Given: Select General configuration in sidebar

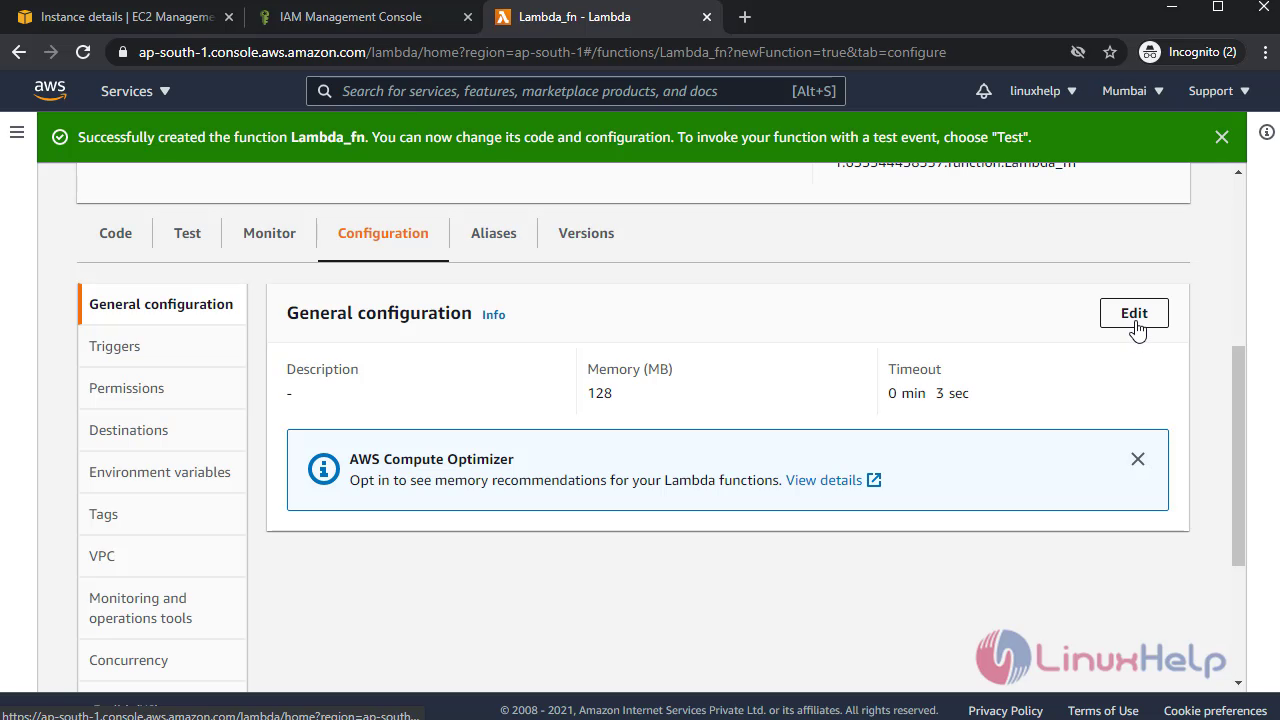Looking at the screenshot, I should pos(162,304).
